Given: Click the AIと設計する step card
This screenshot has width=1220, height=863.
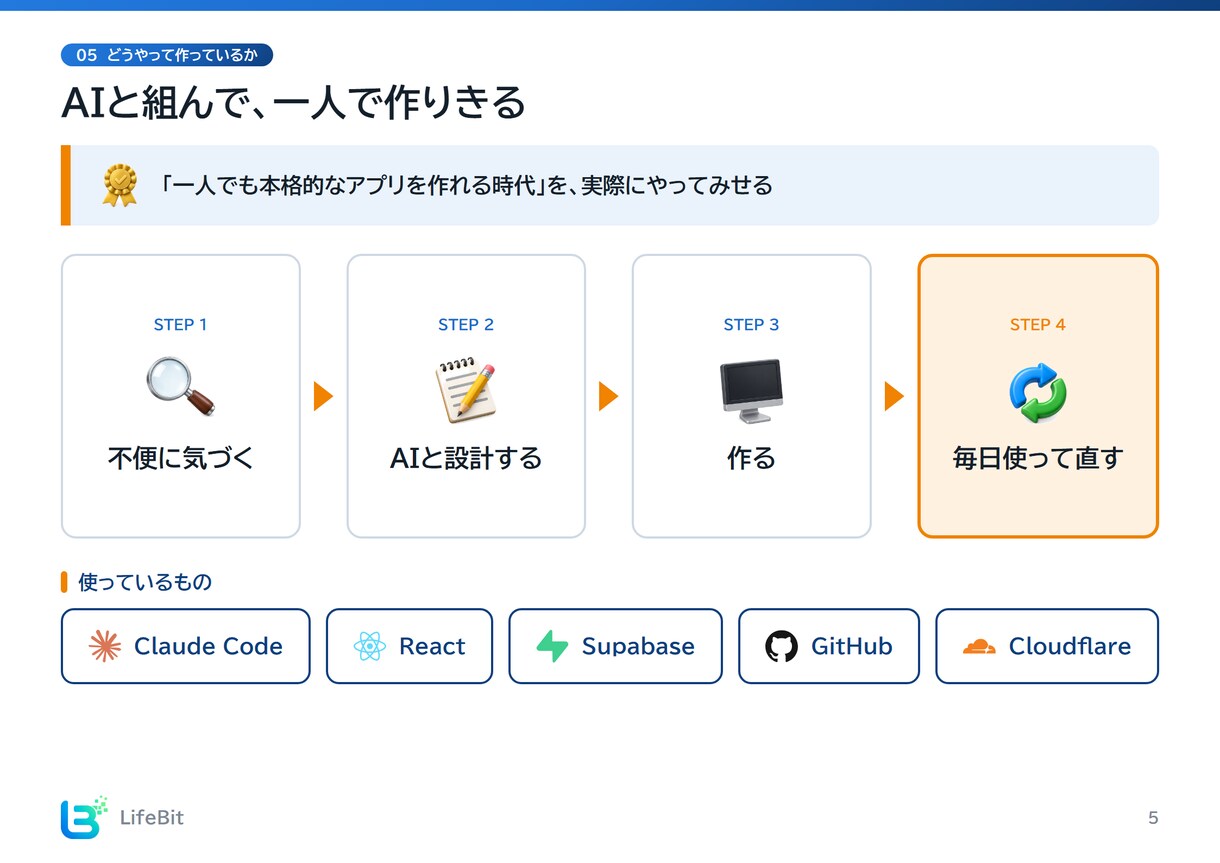Looking at the screenshot, I should [x=466, y=396].
